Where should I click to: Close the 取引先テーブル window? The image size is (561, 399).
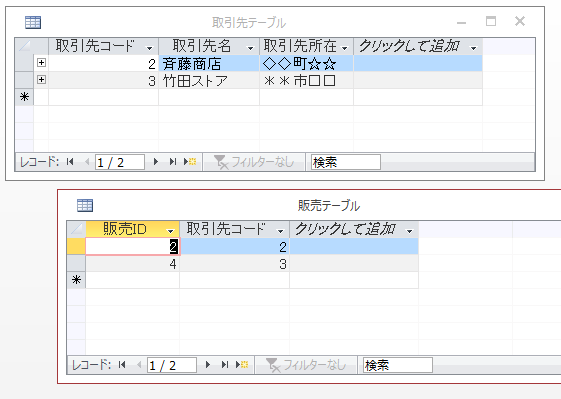tap(520, 21)
